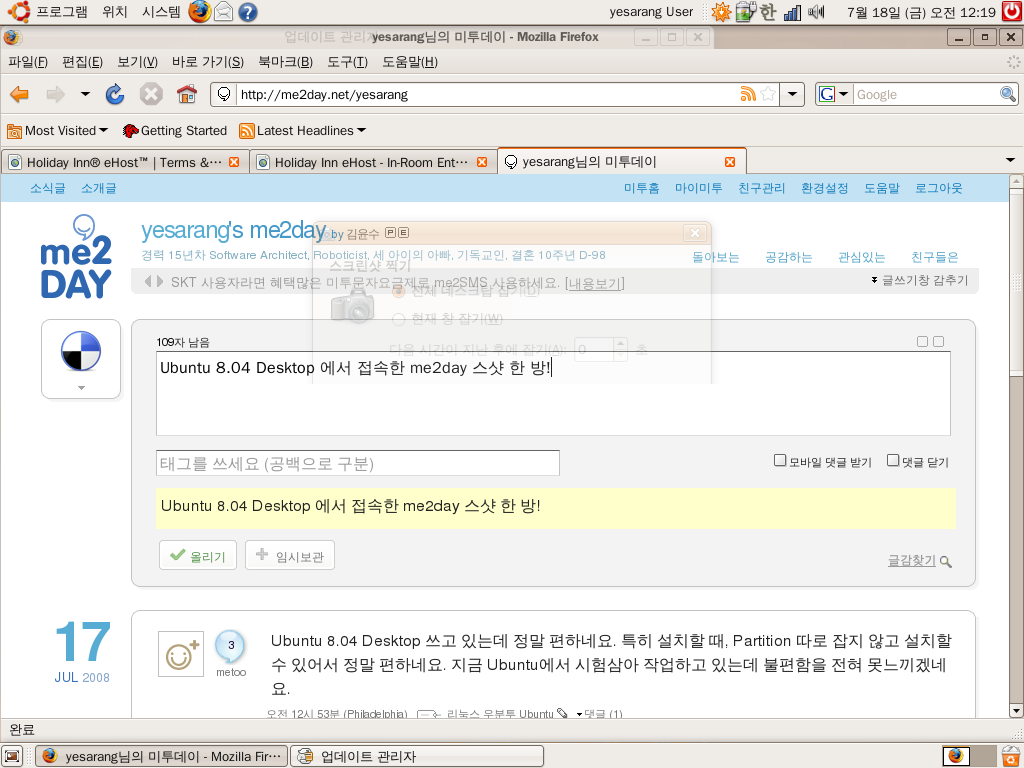Open the tab list dropdown arrow
The height and width of the screenshot is (768, 1024).
pos(1010,160)
